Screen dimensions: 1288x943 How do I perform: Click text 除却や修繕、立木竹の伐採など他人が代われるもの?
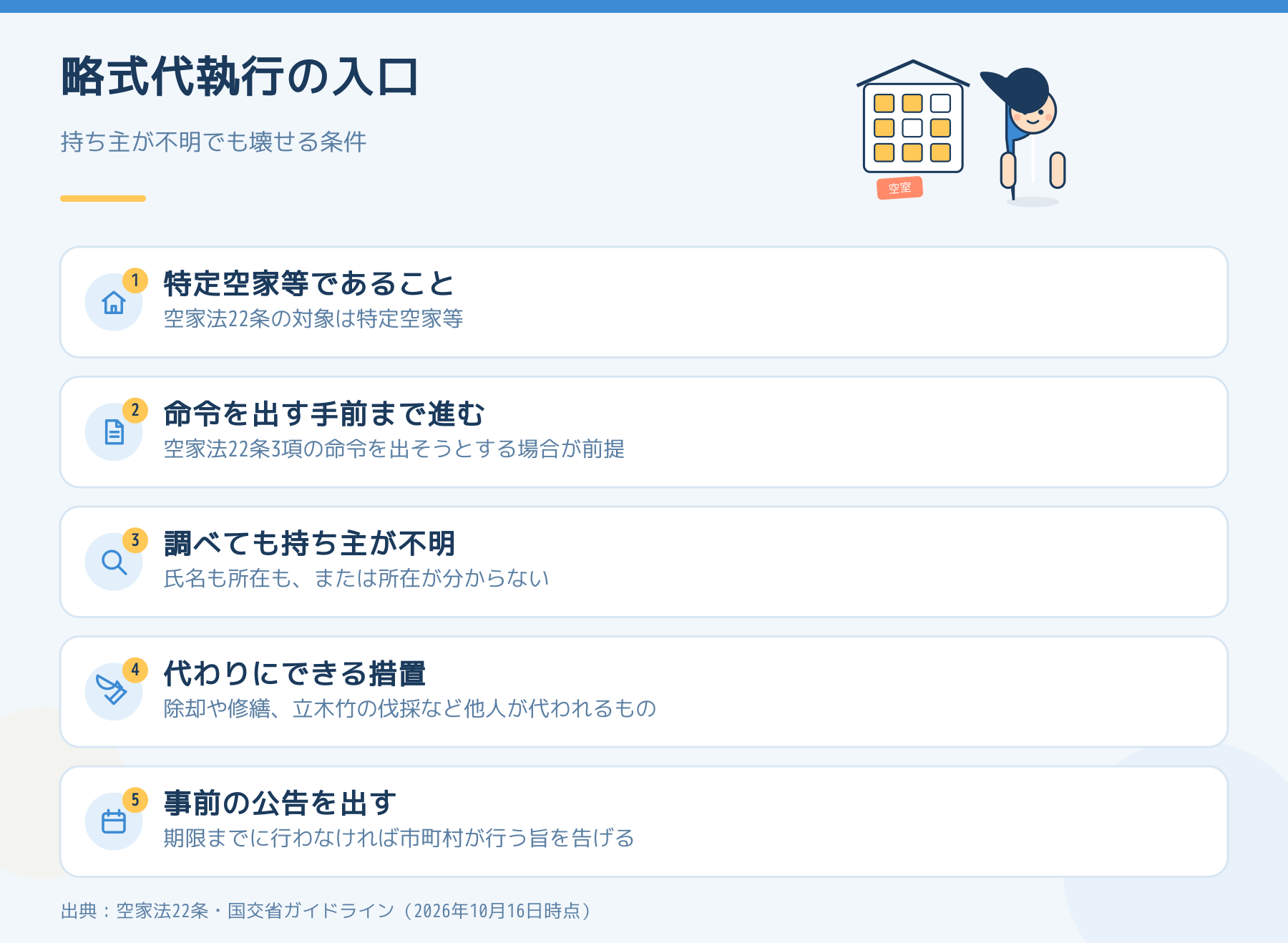410,708
